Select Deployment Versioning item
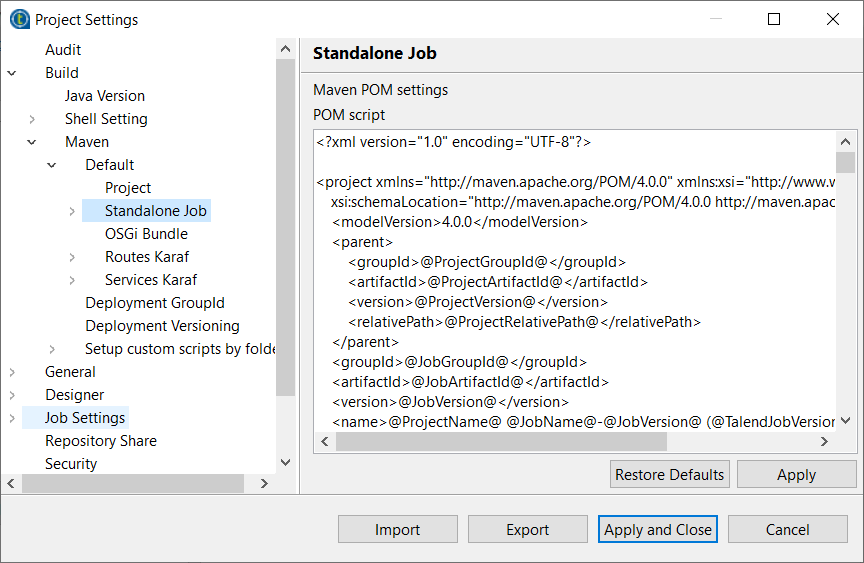Viewport: 864px width, 563px height. 162,326
